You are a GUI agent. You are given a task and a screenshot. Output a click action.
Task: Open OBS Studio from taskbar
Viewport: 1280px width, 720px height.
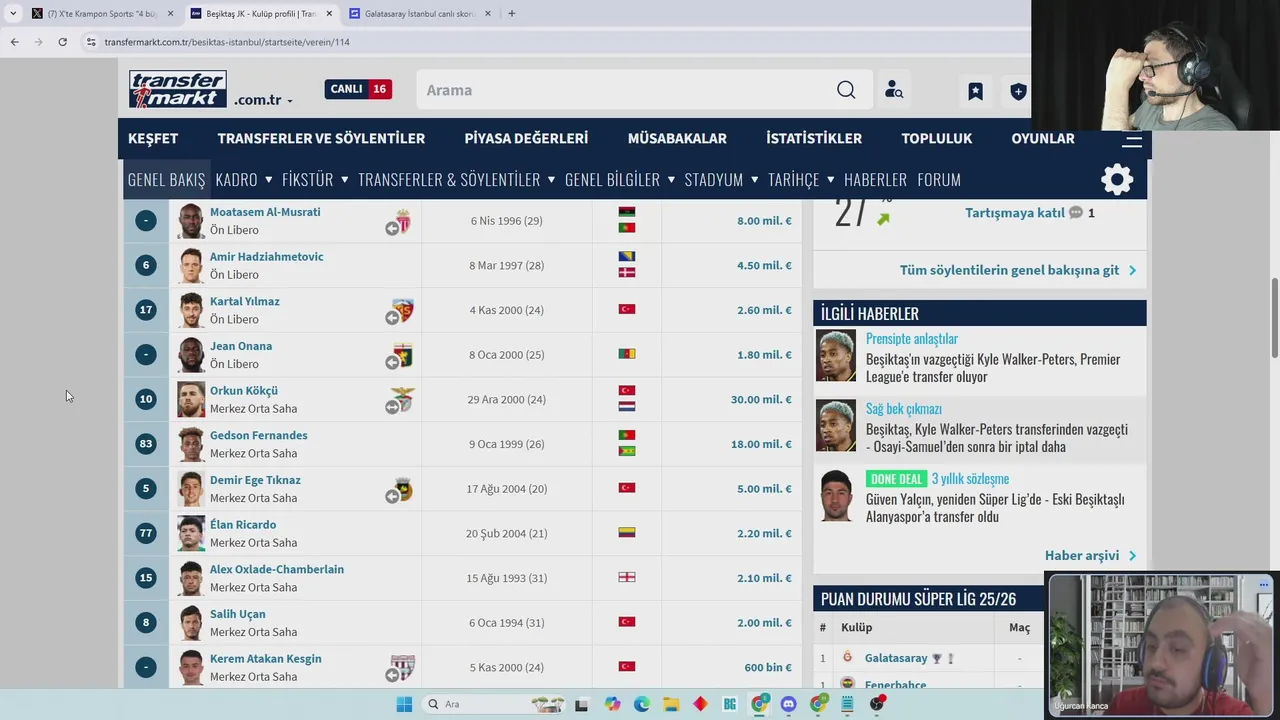tap(877, 704)
